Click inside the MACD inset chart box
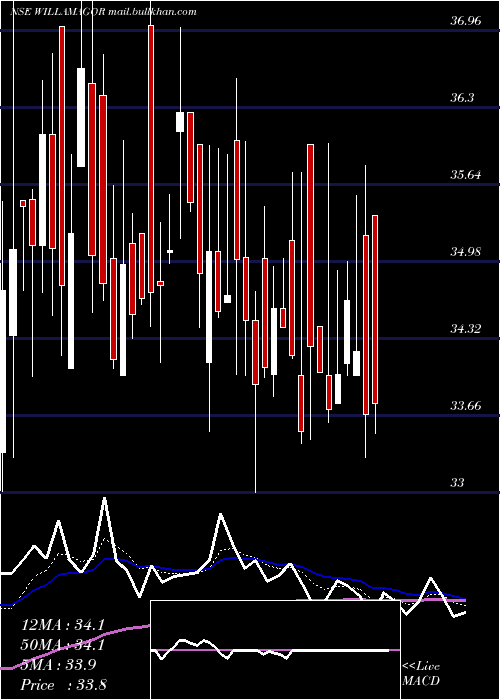The height and width of the screenshot is (700, 500). 275,650
